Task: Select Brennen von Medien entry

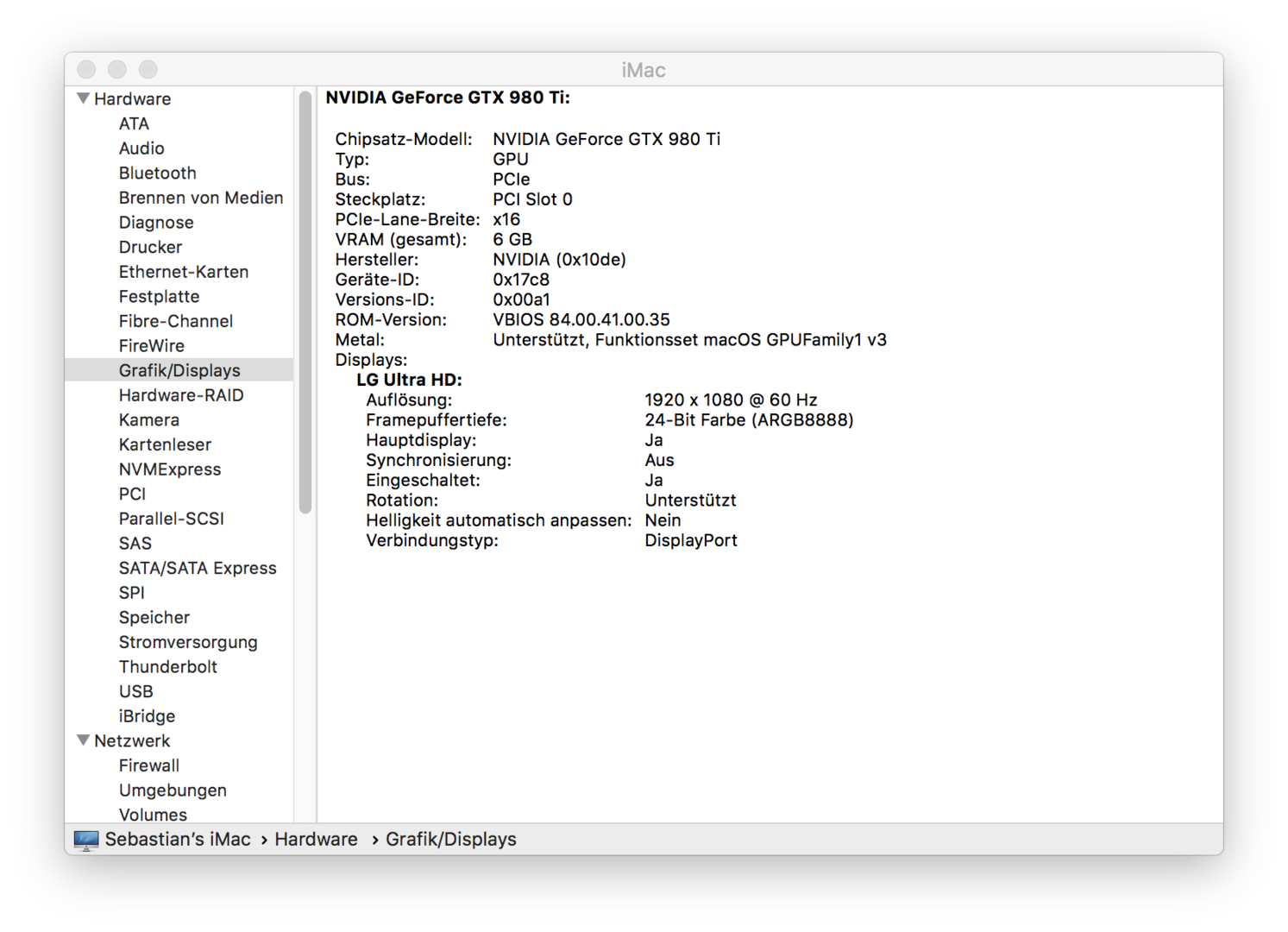Action: pyautogui.click(x=201, y=198)
